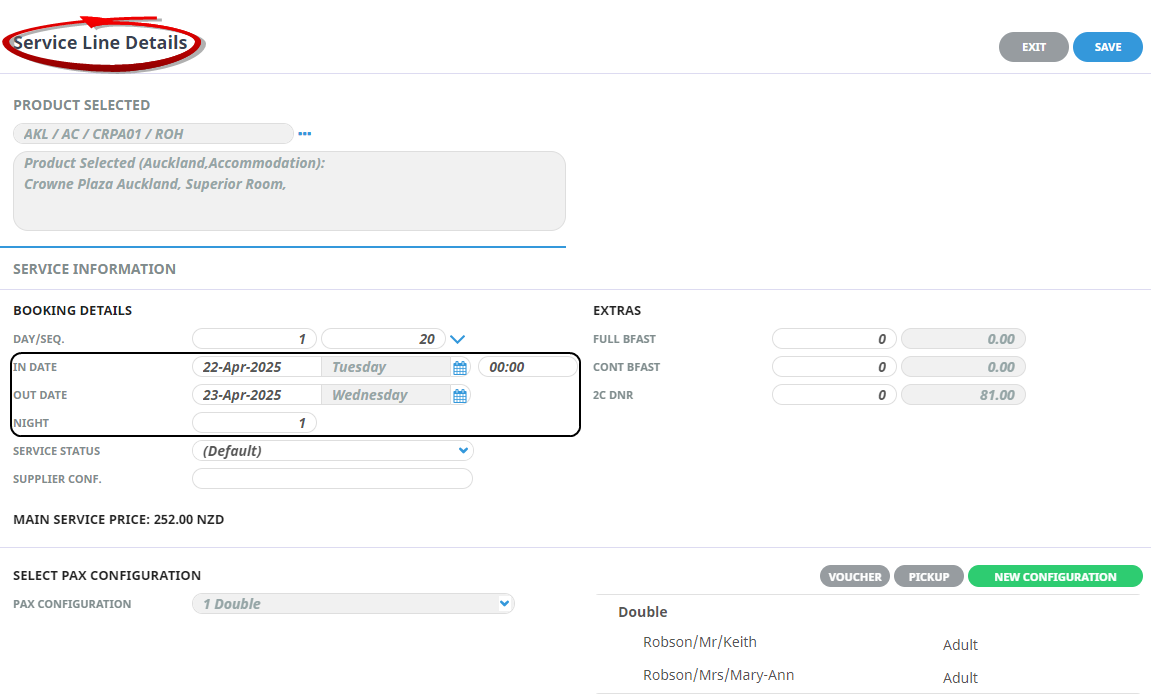
Task: Click the Supplier Conf. input field
Action: pos(332,479)
